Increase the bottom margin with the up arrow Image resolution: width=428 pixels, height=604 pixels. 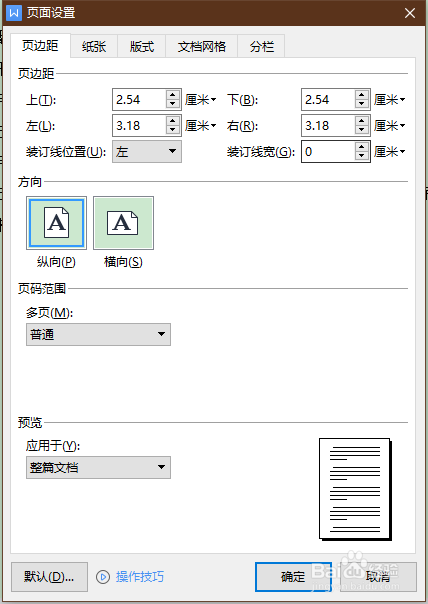click(x=361, y=95)
